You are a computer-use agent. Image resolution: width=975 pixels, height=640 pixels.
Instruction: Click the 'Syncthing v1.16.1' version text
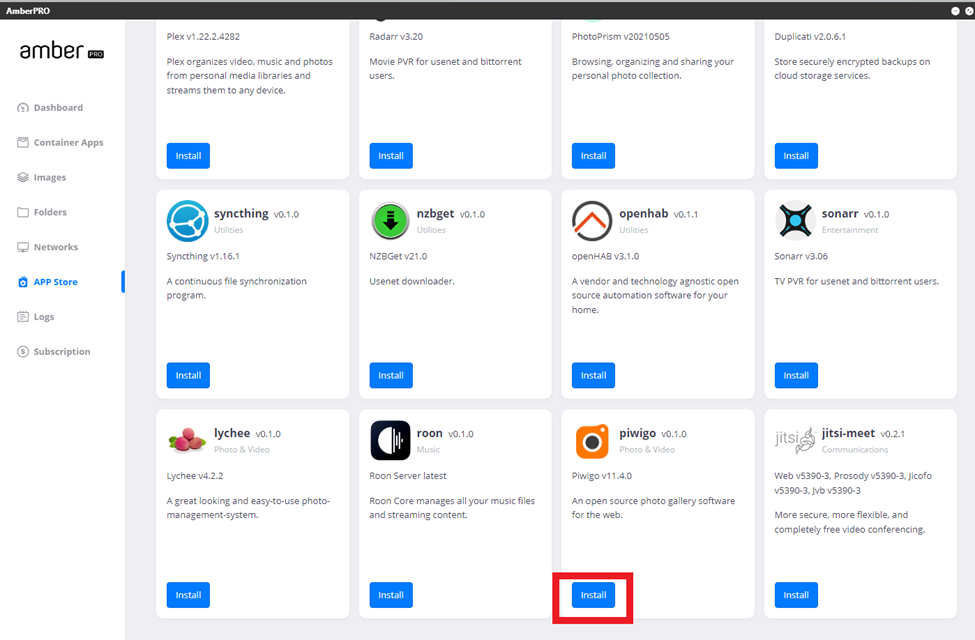[203, 256]
